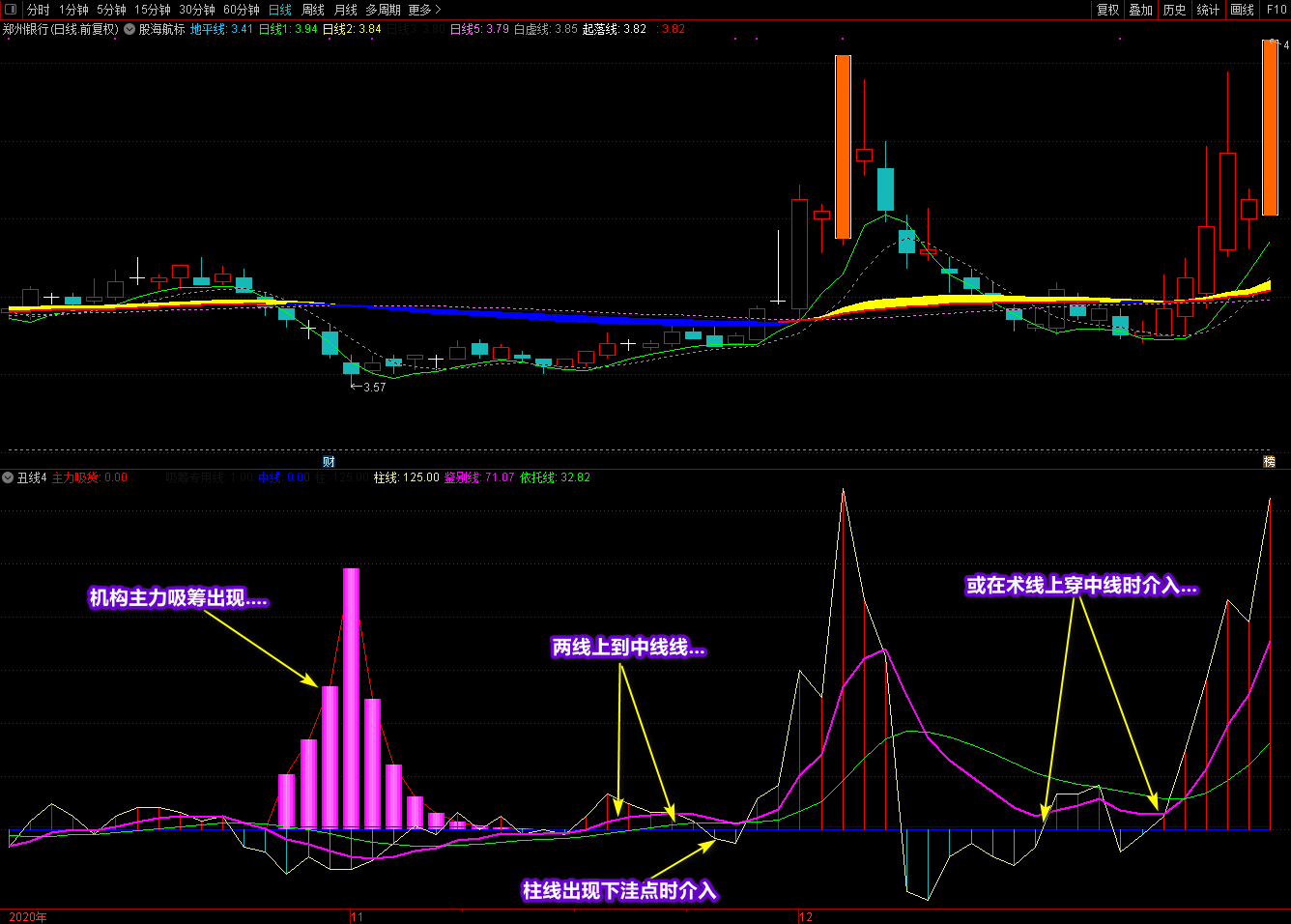Click the month 11 timeline marker
This screenshot has height=924, width=1291.
coord(357,916)
